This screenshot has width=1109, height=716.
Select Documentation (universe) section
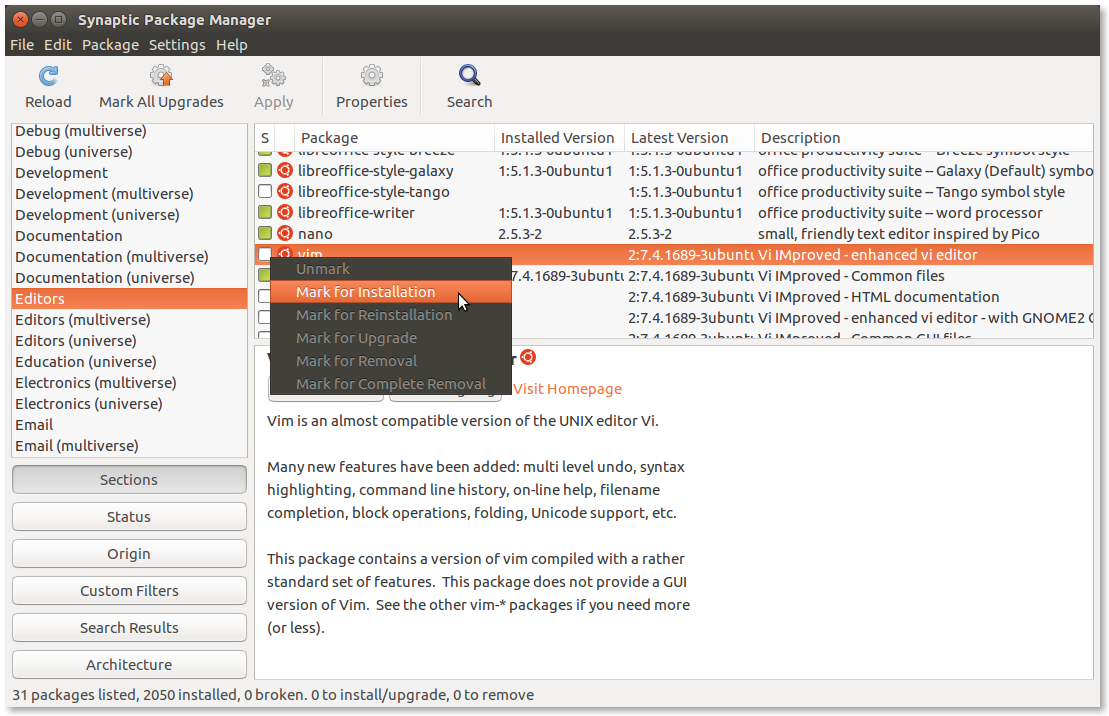[129, 277]
